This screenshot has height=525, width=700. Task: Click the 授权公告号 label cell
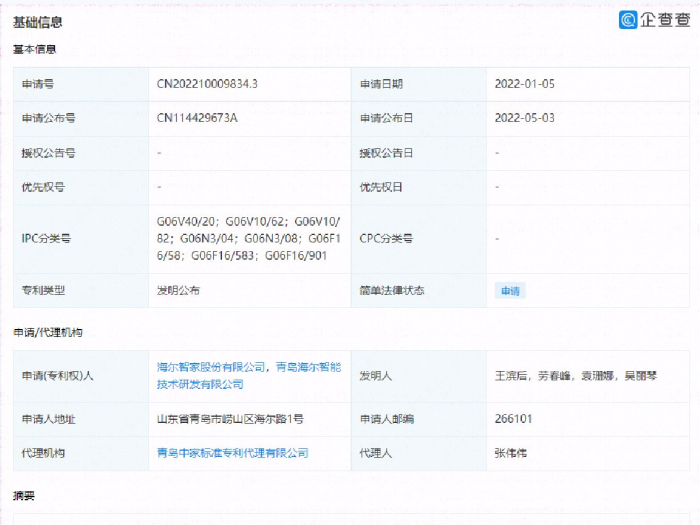tap(81, 153)
